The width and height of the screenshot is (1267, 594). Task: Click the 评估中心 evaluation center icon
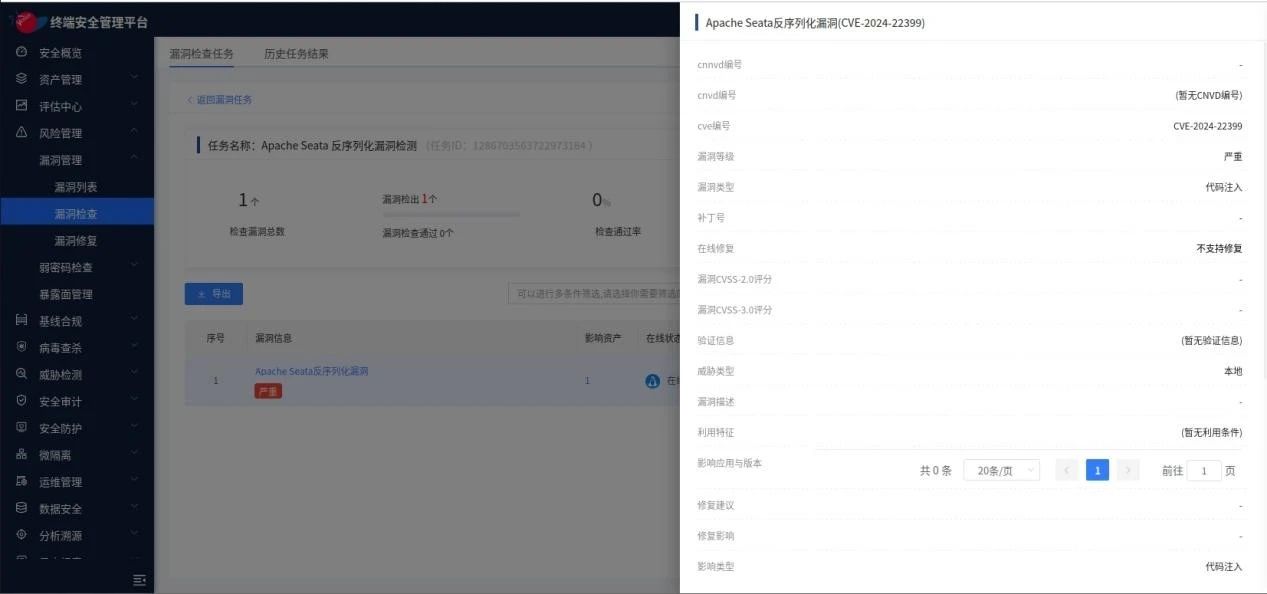click(22, 106)
